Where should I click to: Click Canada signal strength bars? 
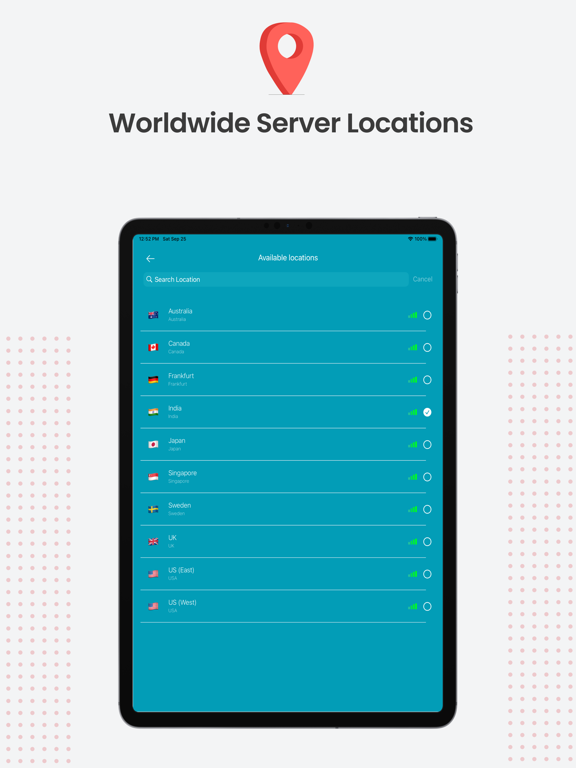pyautogui.click(x=412, y=348)
